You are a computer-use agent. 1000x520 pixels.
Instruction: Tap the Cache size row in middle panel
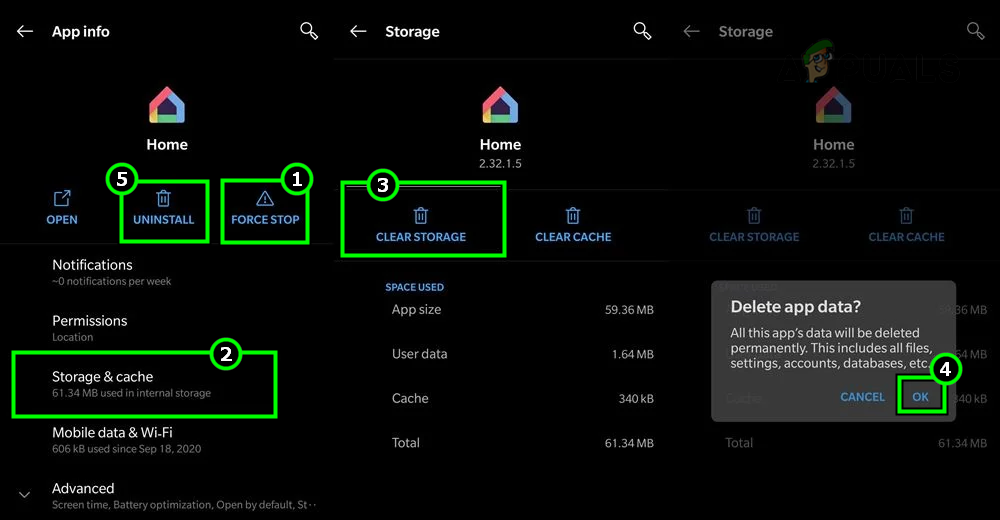522,398
